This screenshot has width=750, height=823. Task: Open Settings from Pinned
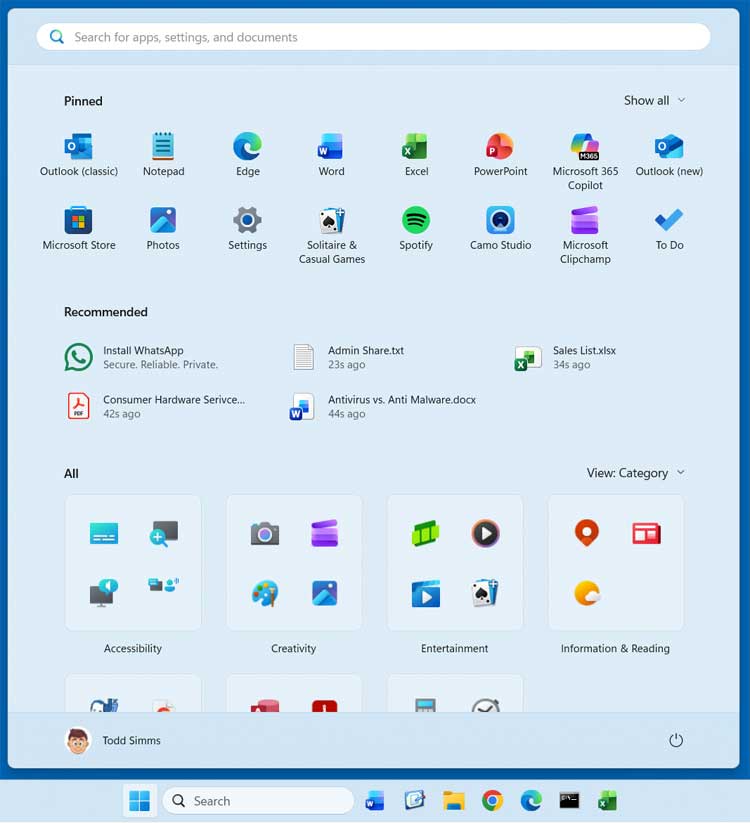pos(248,229)
